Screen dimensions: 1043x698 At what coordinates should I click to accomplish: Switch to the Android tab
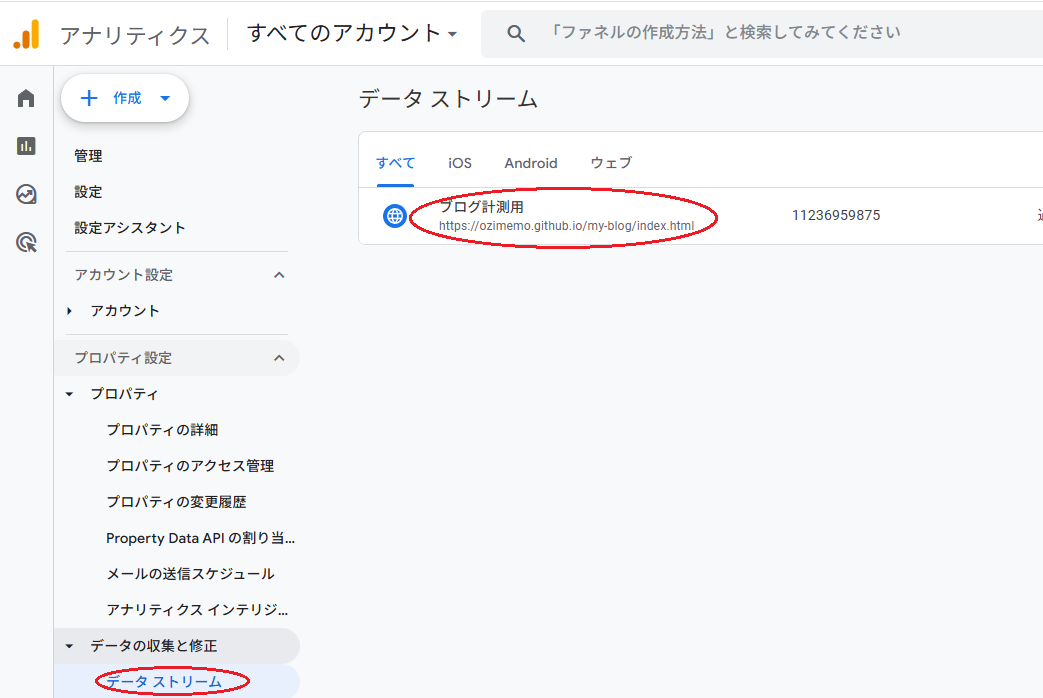[531, 163]
